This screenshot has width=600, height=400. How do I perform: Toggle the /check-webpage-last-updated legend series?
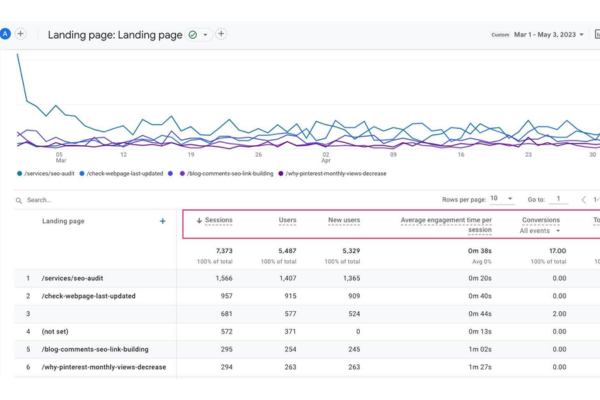coord(121,173)
